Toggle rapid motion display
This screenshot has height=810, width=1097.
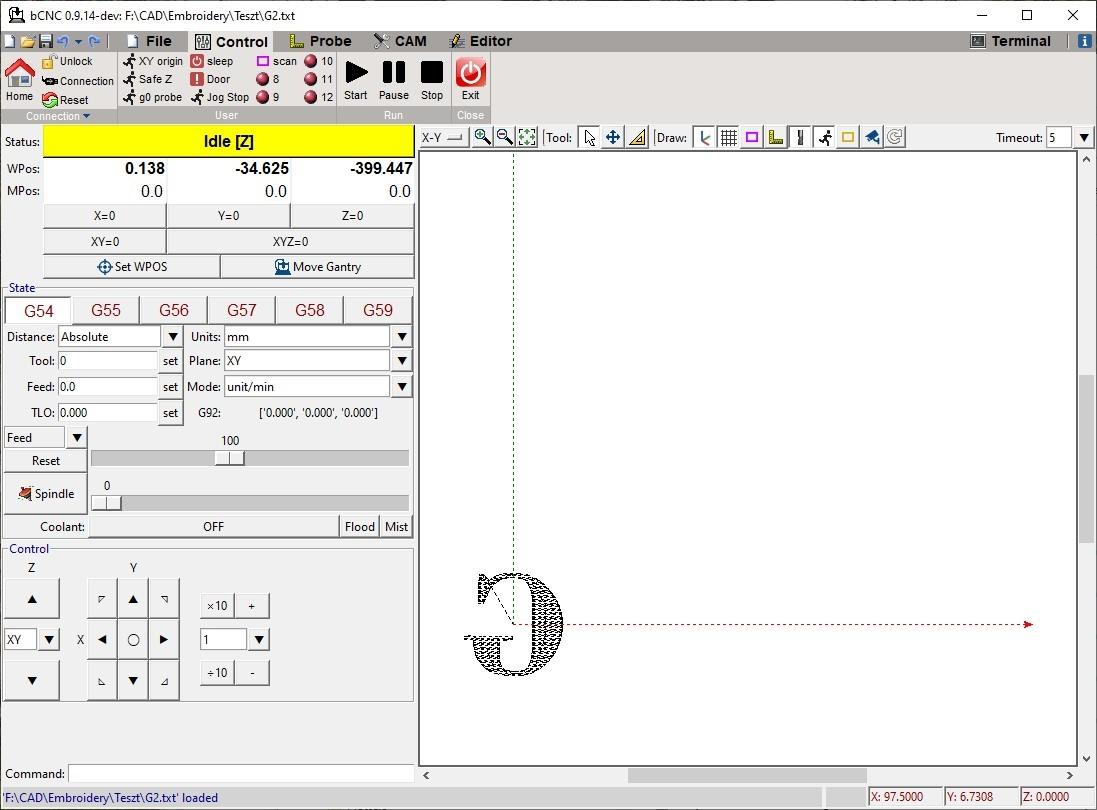(x=824, y=137)
